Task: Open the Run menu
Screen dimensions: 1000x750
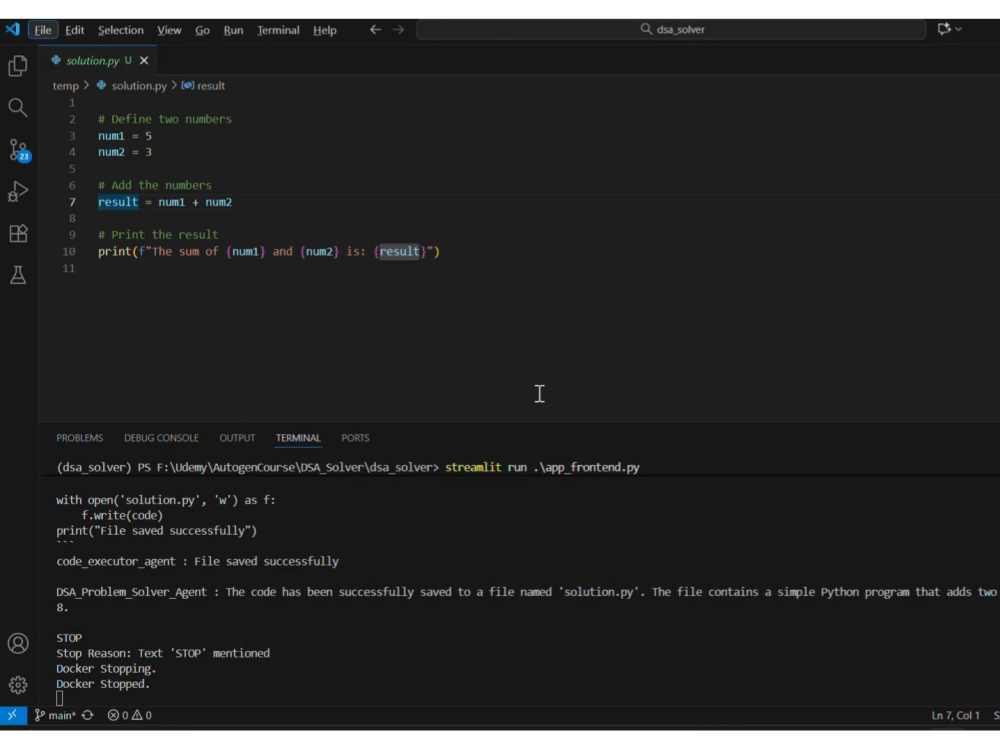Action: [x=233, y=30]
